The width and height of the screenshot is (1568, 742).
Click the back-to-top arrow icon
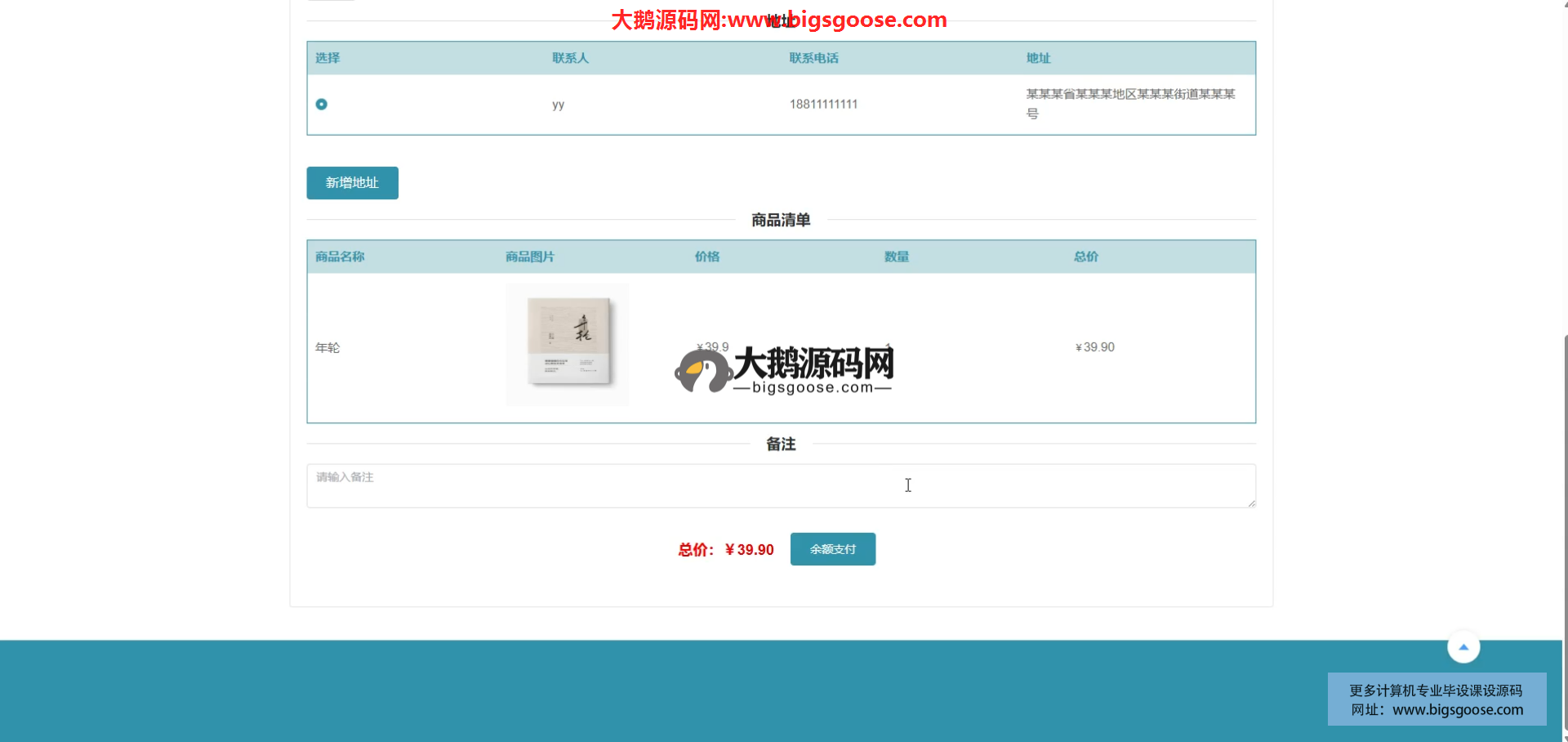pos(1463,647)
